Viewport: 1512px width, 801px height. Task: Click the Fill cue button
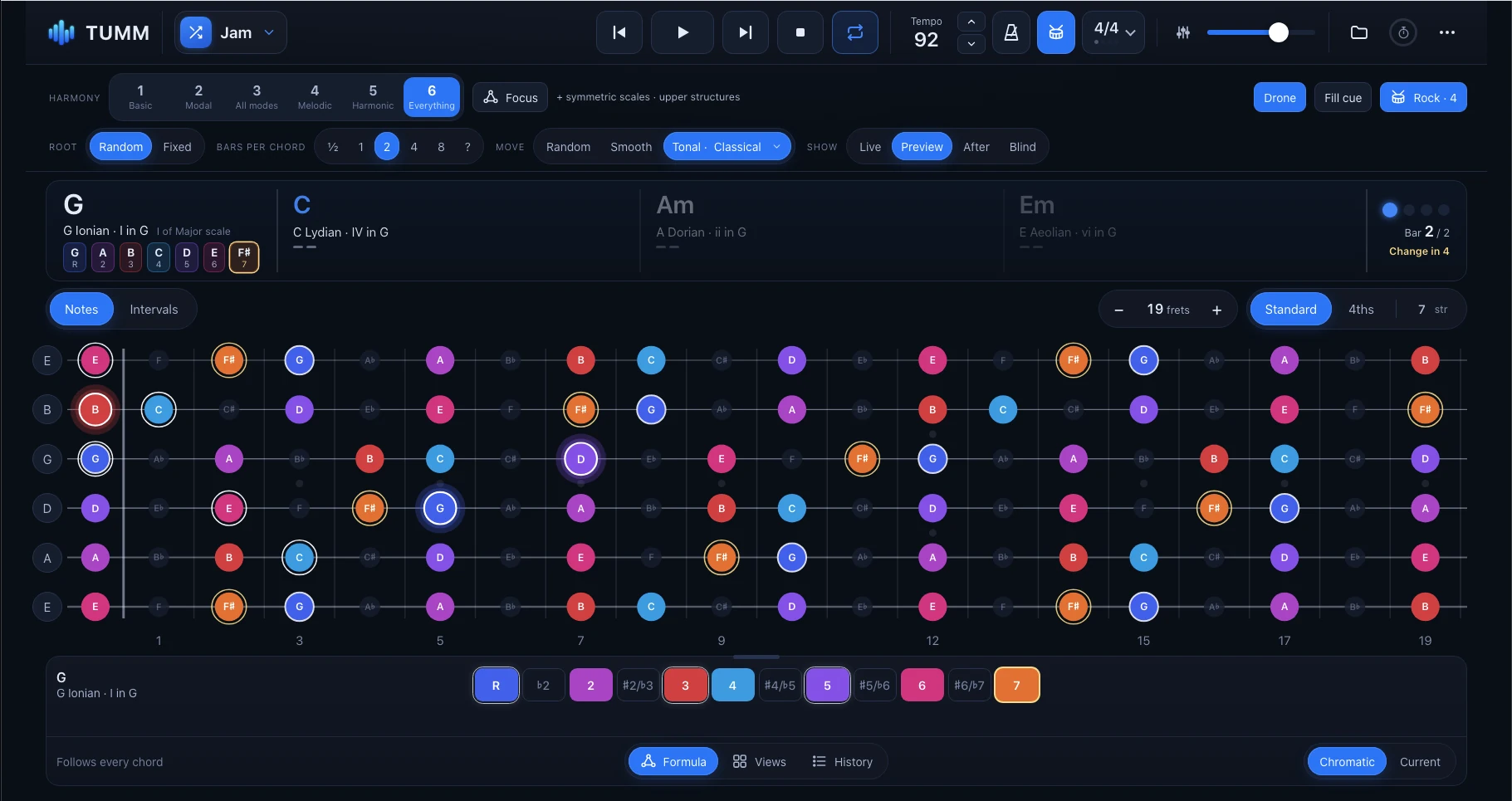click(1343, 97)
